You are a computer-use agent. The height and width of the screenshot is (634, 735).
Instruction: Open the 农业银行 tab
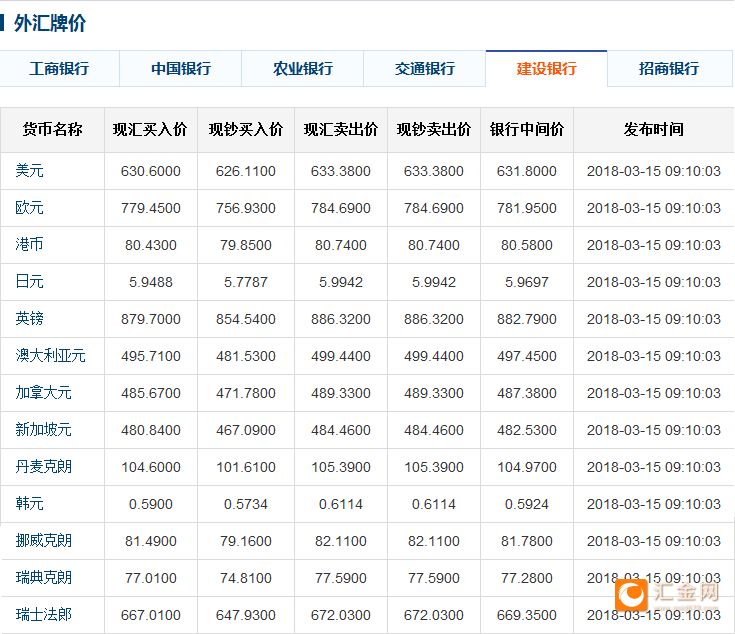click(x=303, y=69)
